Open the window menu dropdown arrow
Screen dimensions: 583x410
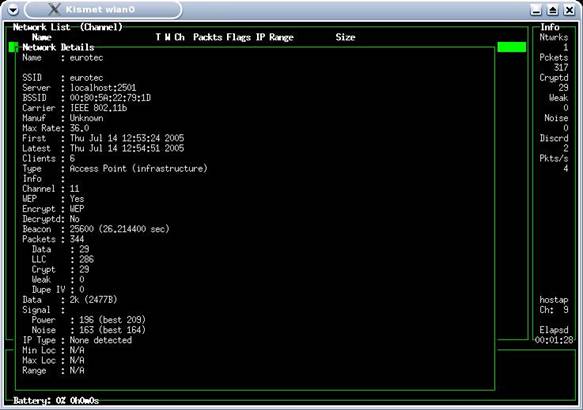point(13,10)
